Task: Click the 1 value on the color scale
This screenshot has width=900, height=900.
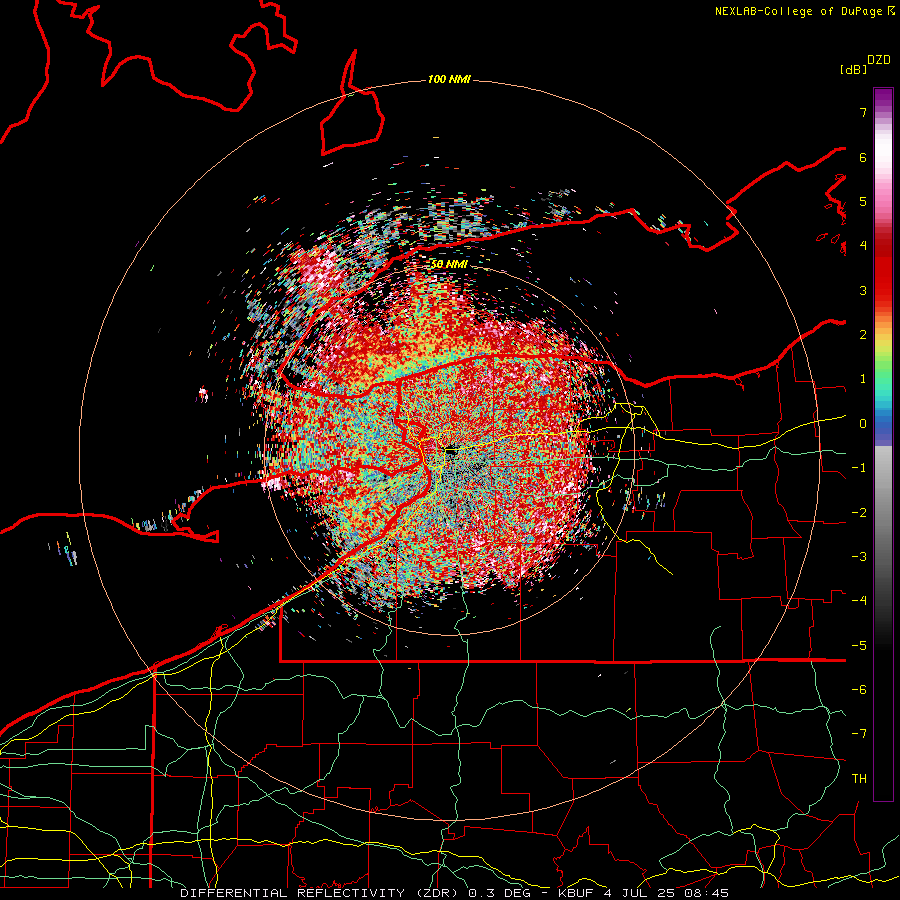Action: 863,379
